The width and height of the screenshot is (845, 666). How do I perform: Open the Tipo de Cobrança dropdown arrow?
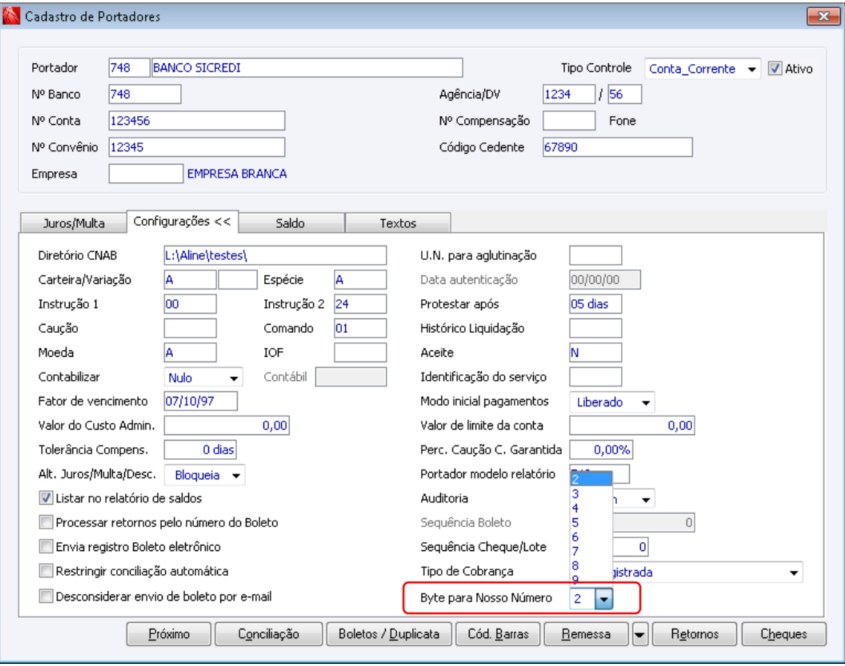(x=794, y=572)
